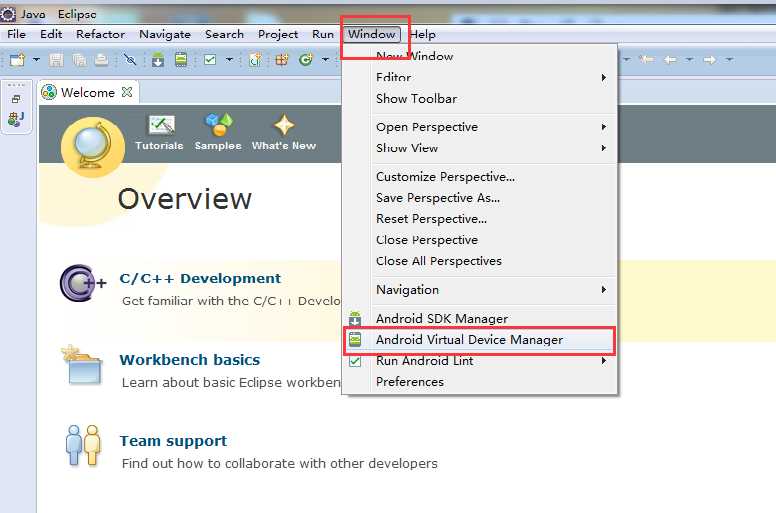776x513 pixels.
Task: Click the New wizard toolbar icon
Action: 17,60
